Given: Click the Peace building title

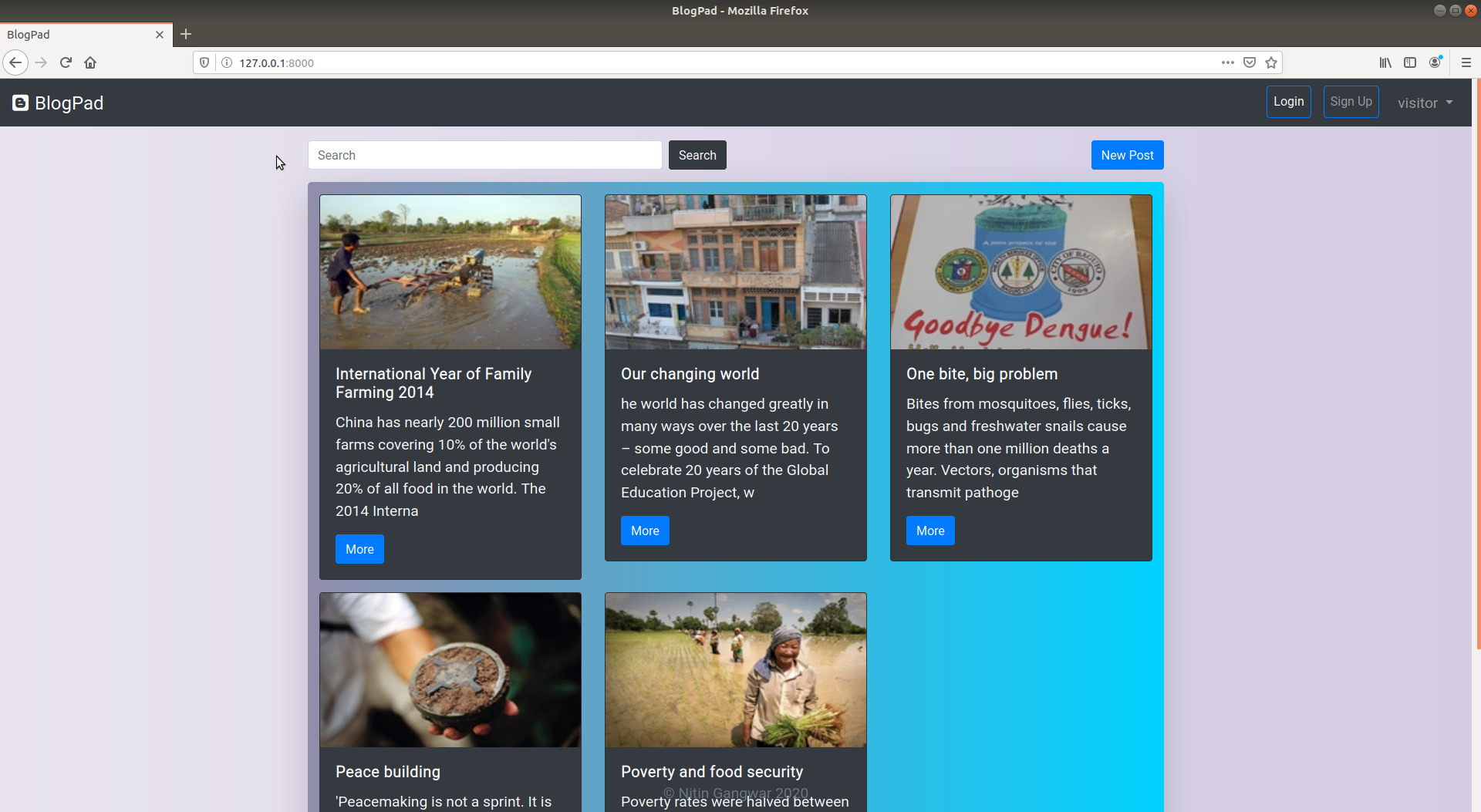Looking at the screenshot, I should click(388, 772).
